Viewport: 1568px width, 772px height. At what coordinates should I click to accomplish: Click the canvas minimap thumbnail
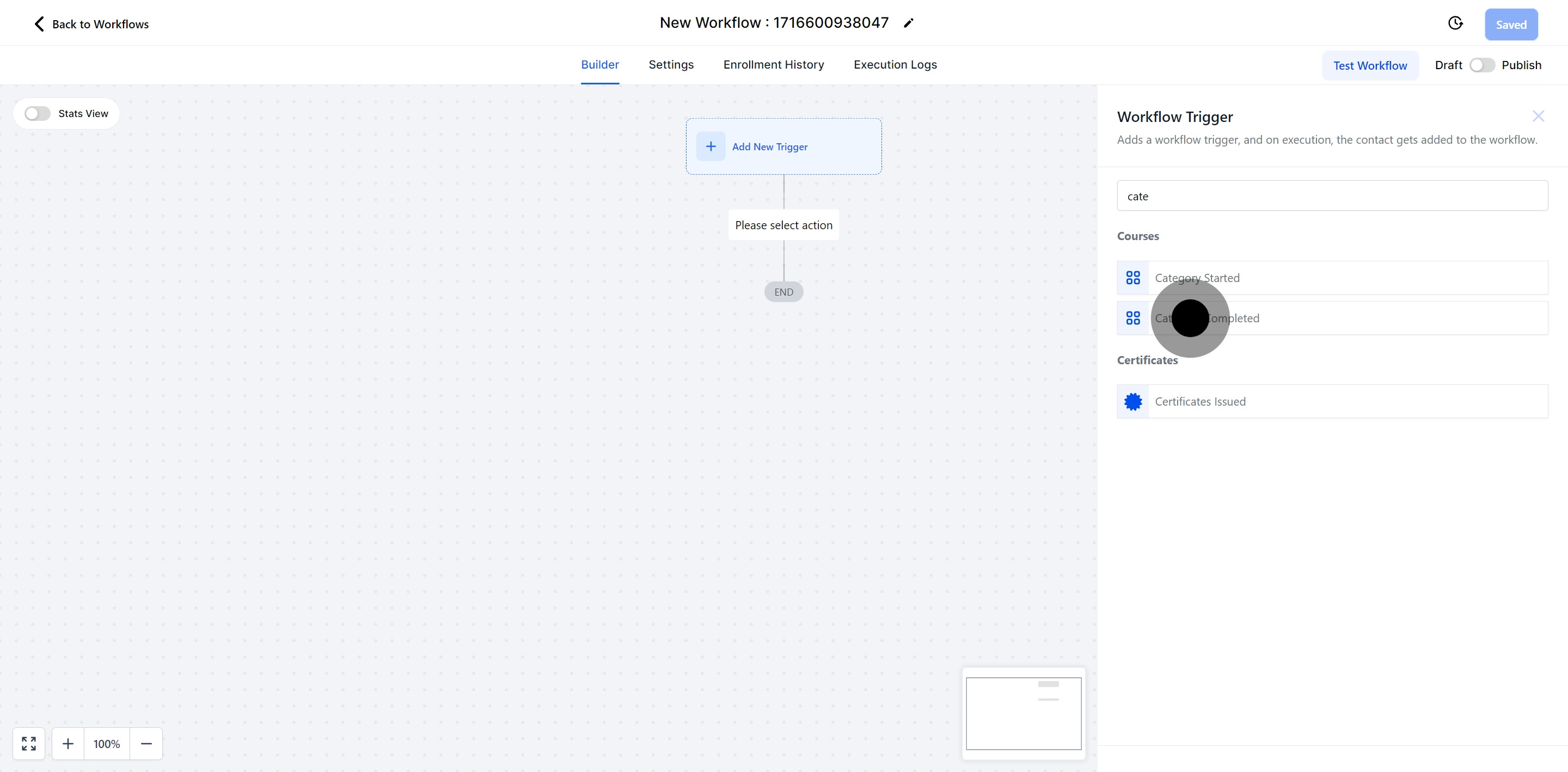(1023, 713)
